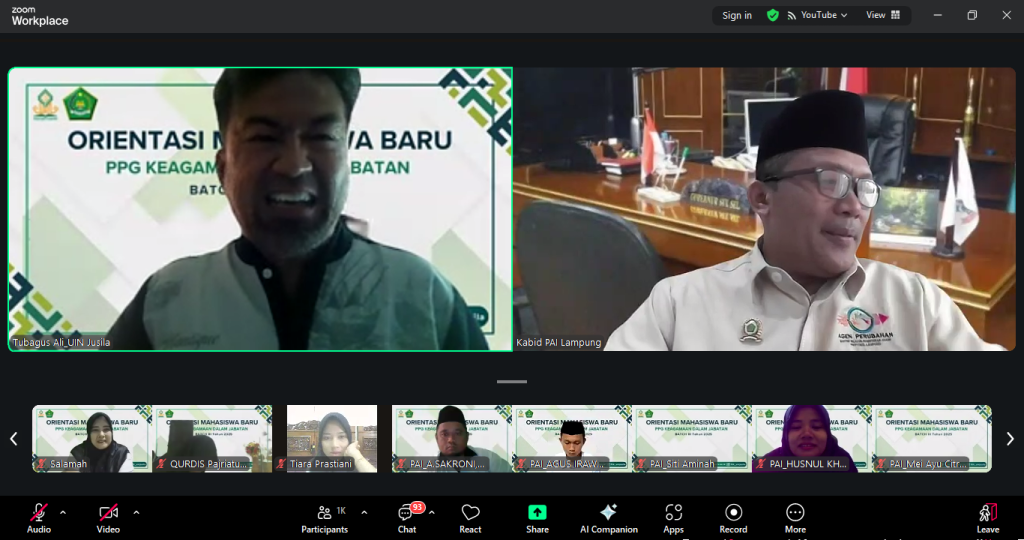1024x540 pixels.
Task: Open the Participants panel
Action: [325, 517]
